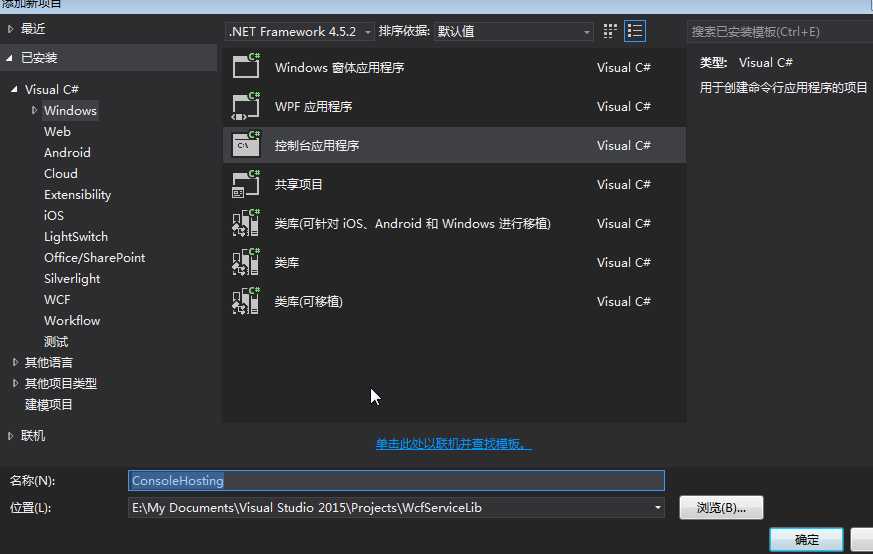Image resolution: width=873 pixels, height=554 pixels.
Task: Select the Visual C# category label
Action: 52,89
